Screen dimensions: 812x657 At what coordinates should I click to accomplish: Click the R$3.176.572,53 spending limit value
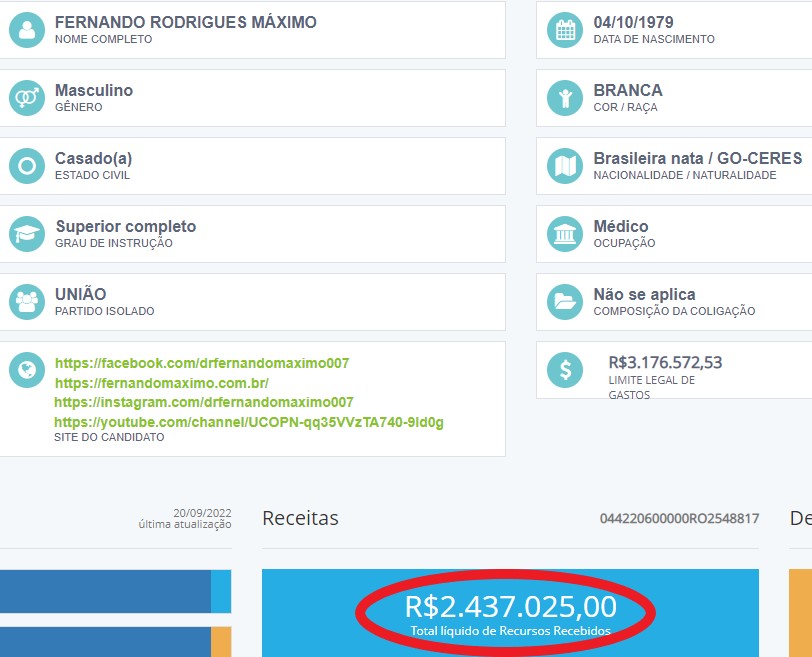point(665,362)
